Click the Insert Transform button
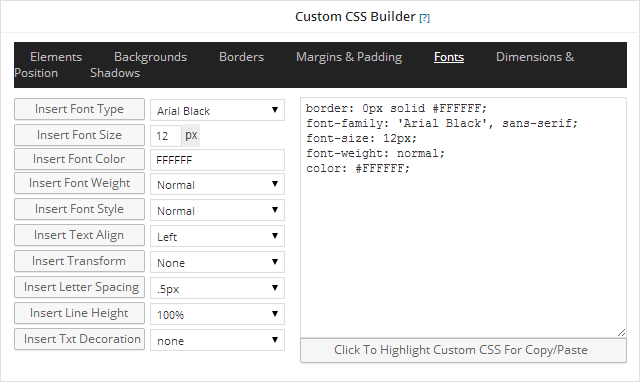This screenshot has width=640, height=382. (79, 261)
